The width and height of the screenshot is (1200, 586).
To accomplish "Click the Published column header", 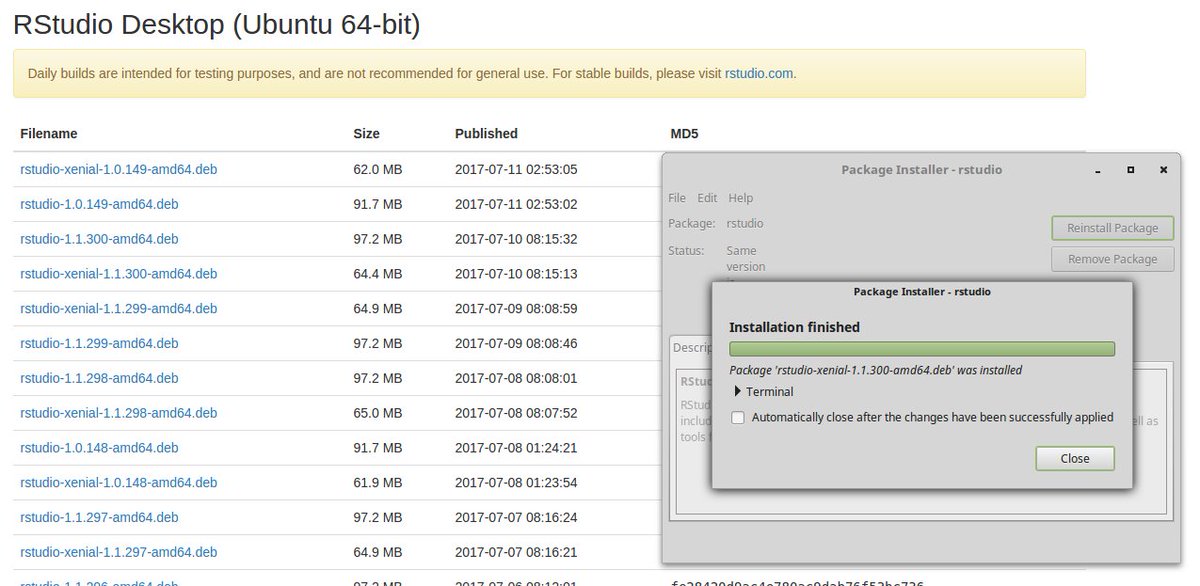I will coord(486,134).
